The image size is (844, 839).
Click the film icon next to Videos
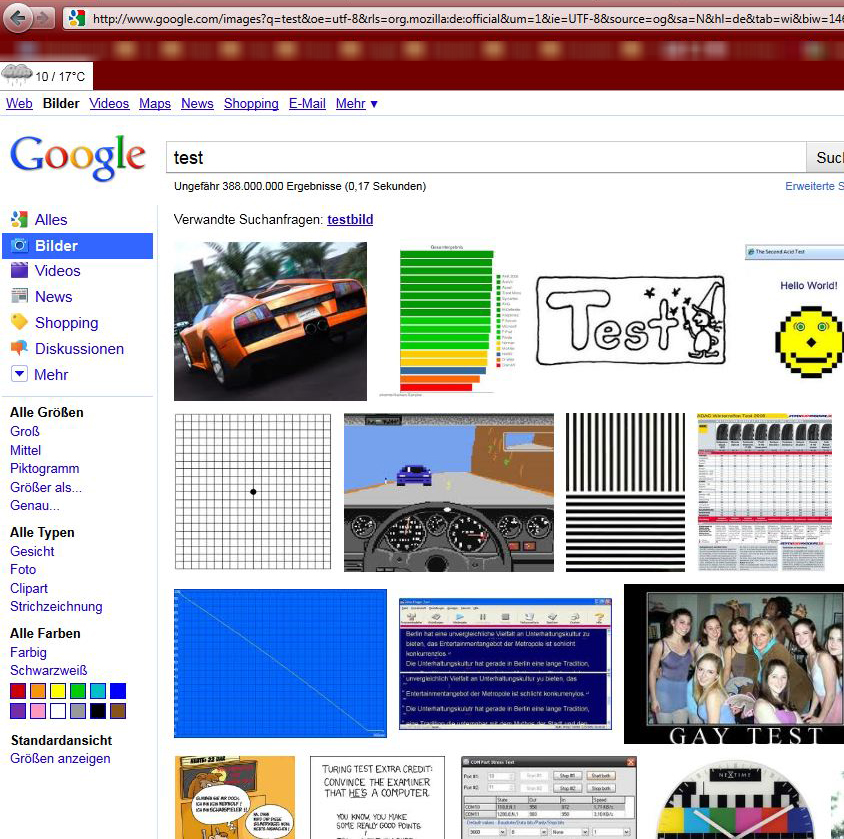coord(19,270)
